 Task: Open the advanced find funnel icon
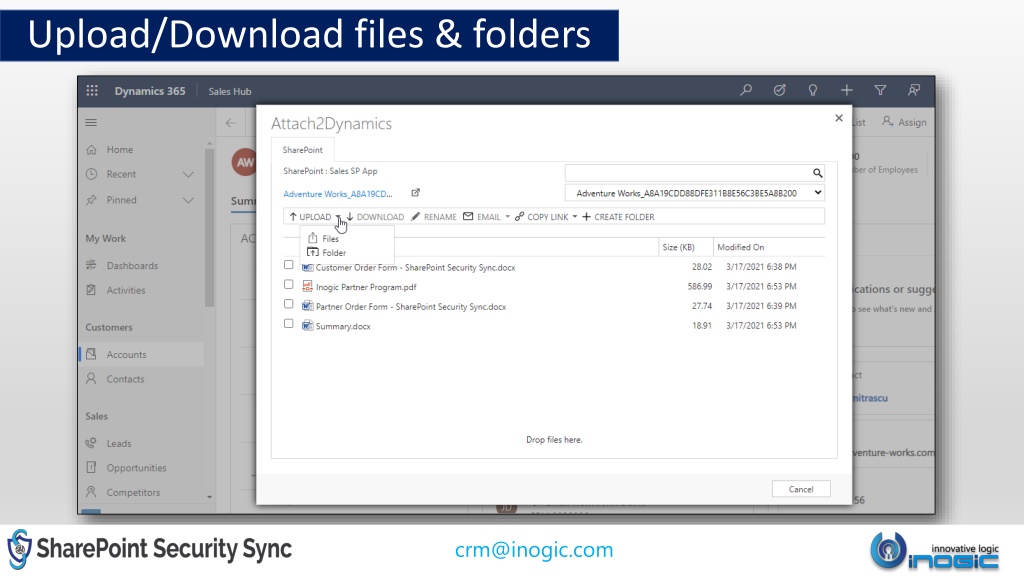pyautogui.click(x=880, y=90)
